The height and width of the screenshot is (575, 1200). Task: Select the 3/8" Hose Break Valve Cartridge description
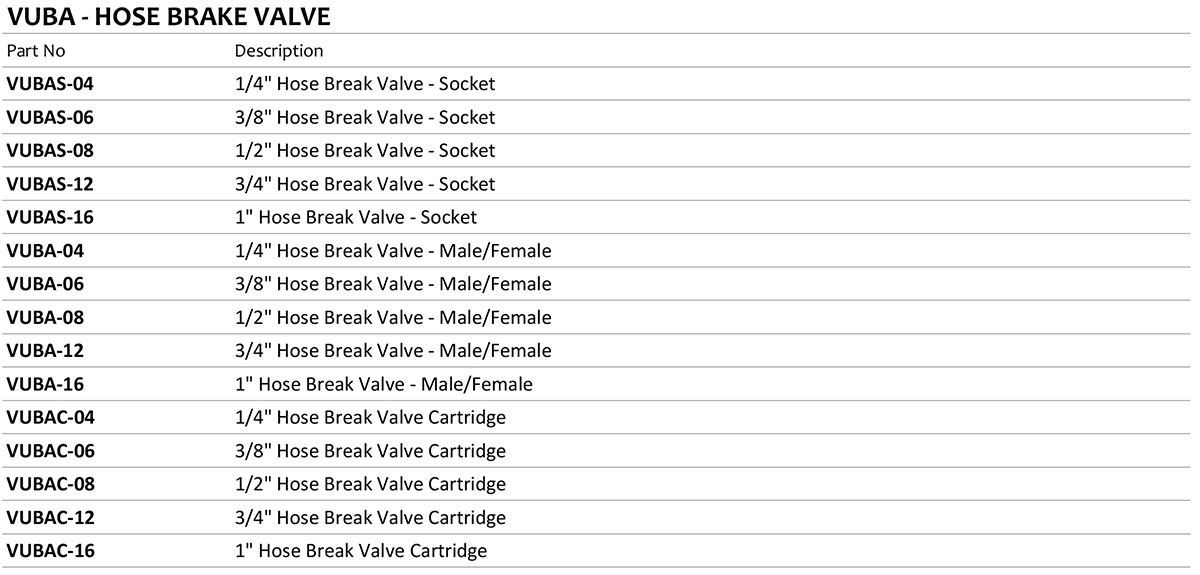click(370, 451)
